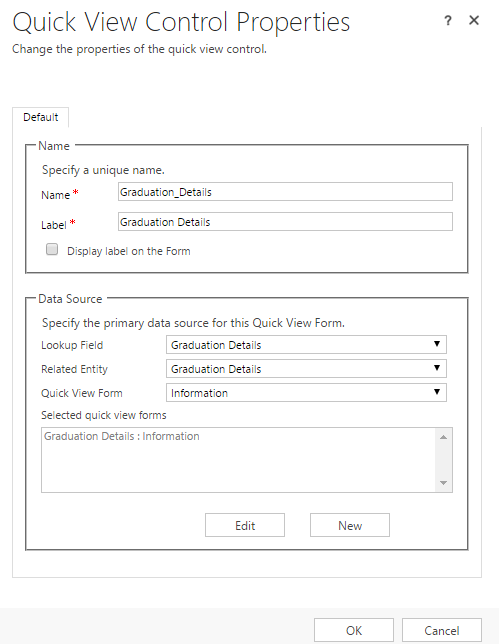Click the Edit button
This screenshot has width=499, height=644.
245,525
